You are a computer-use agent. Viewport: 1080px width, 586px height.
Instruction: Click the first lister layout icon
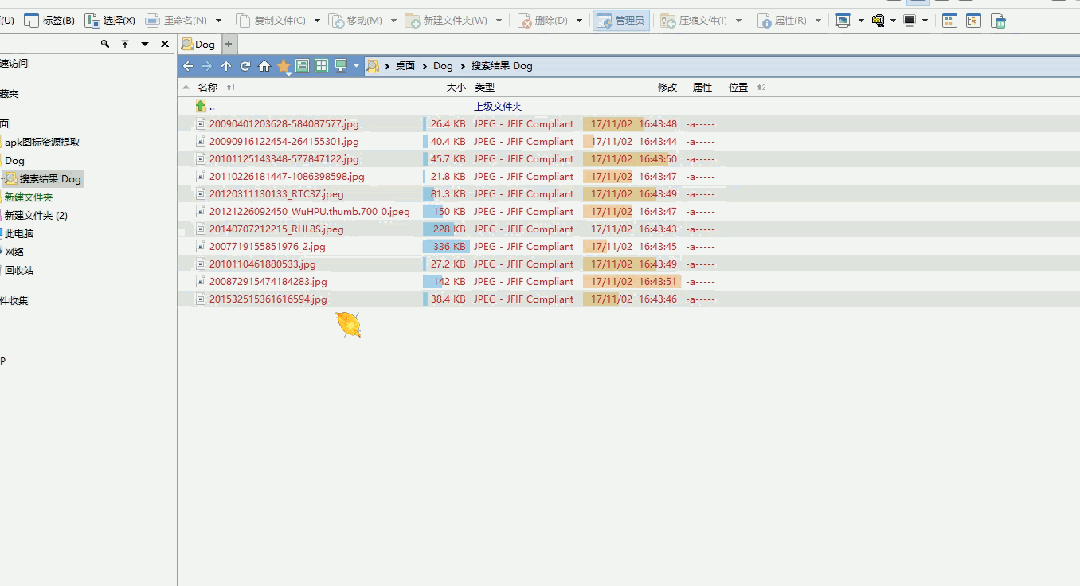pyautogui.click(x=949, y=21)
